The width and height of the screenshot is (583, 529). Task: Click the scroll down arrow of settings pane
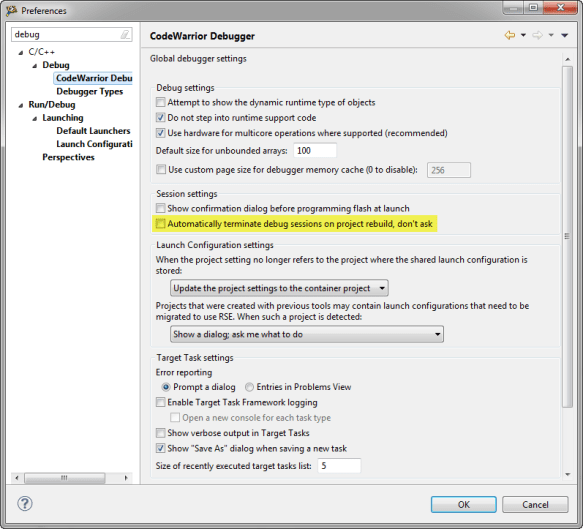pos(567,474)
